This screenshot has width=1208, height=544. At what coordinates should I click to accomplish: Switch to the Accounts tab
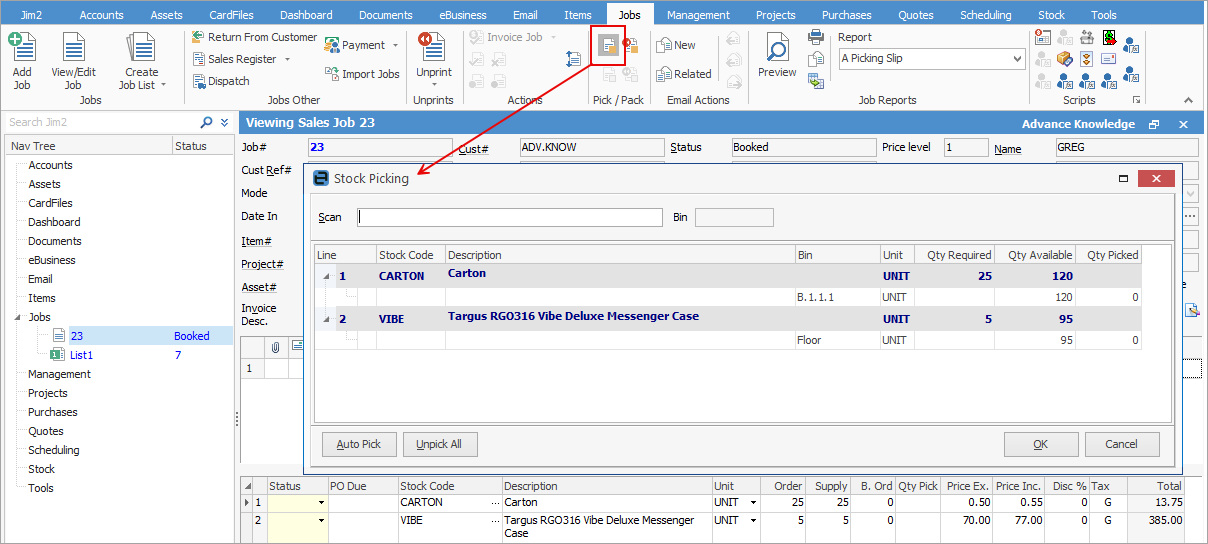102,15
